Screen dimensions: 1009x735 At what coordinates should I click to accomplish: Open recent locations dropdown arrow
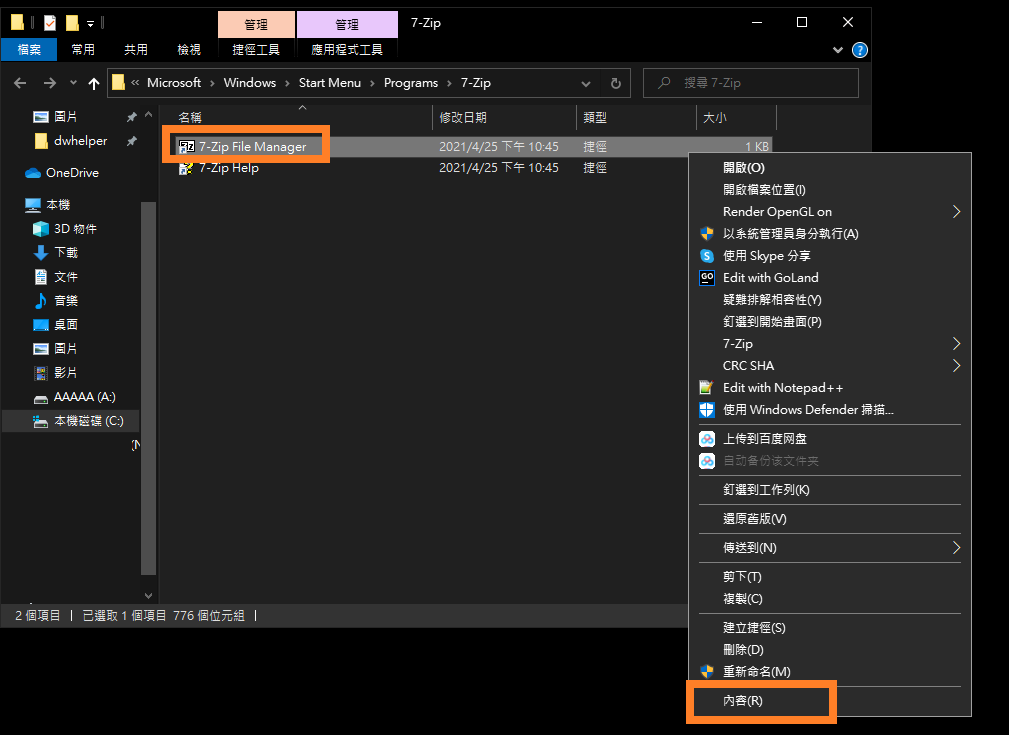[x=73, y=83]
